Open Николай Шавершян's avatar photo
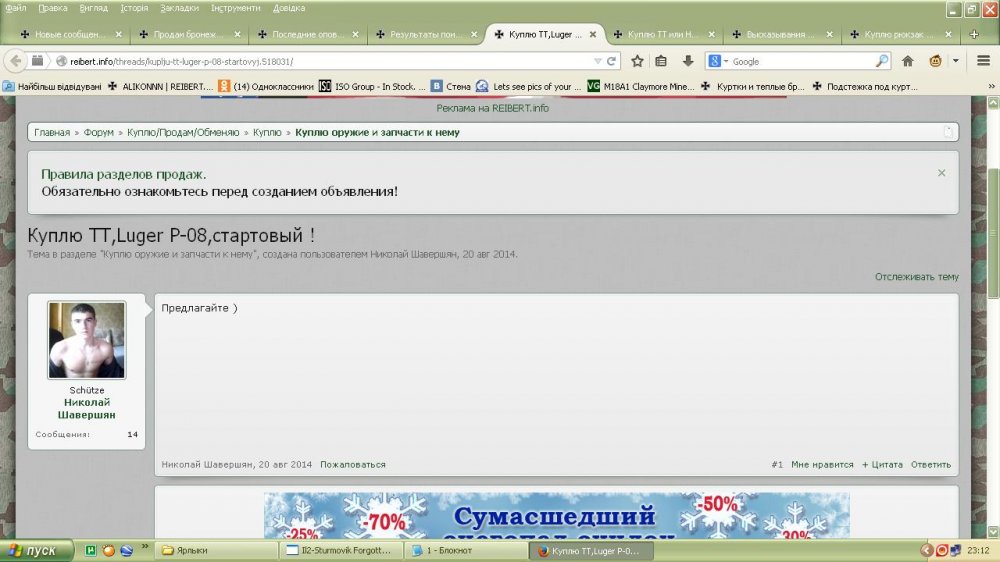 [x=87, y=340]
